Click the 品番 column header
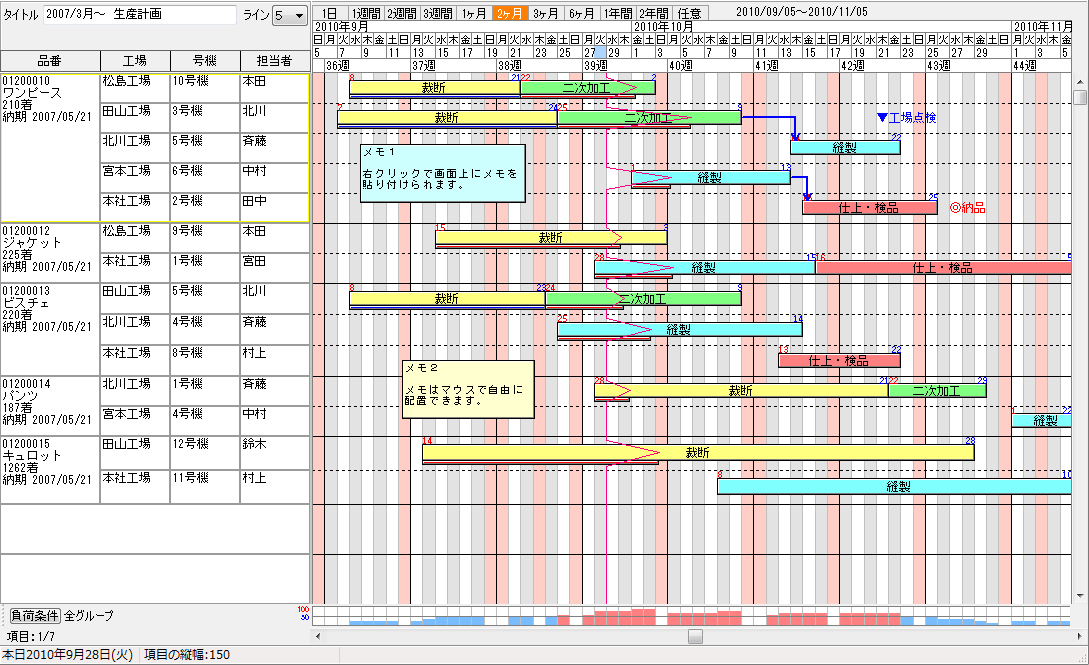The image size is (1089, 665). pos(49,61)
